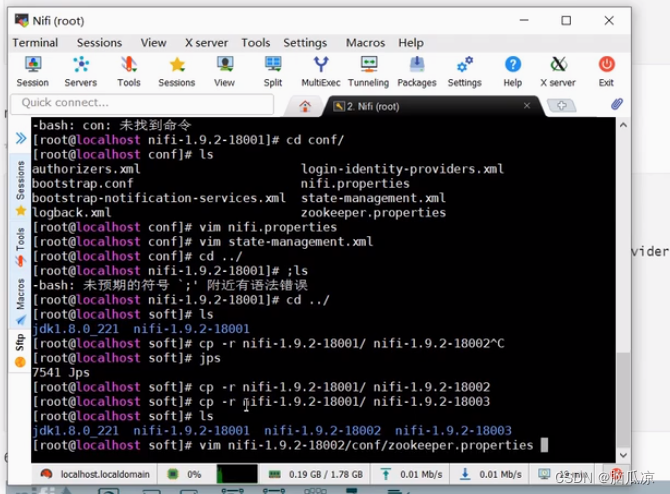Click the Help question mark icon
Screen dimensions: 670x494
(x=513, y=71)
